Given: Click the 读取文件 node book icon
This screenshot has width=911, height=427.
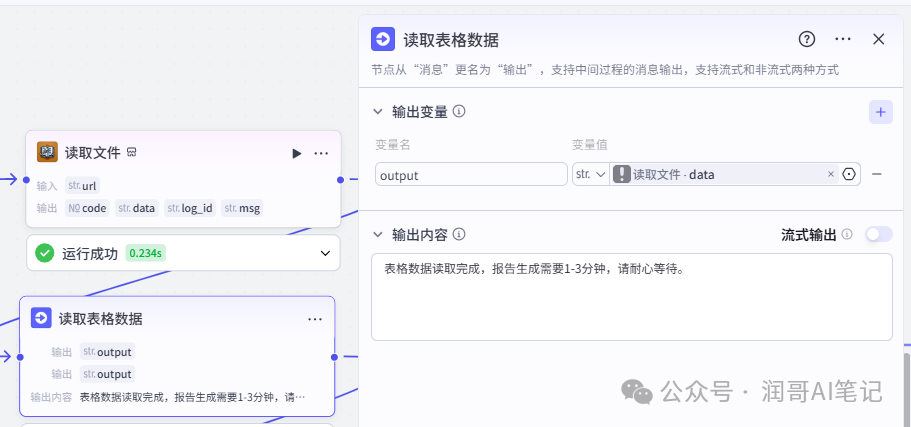Looking at the screenshot, I should point(47,152).
